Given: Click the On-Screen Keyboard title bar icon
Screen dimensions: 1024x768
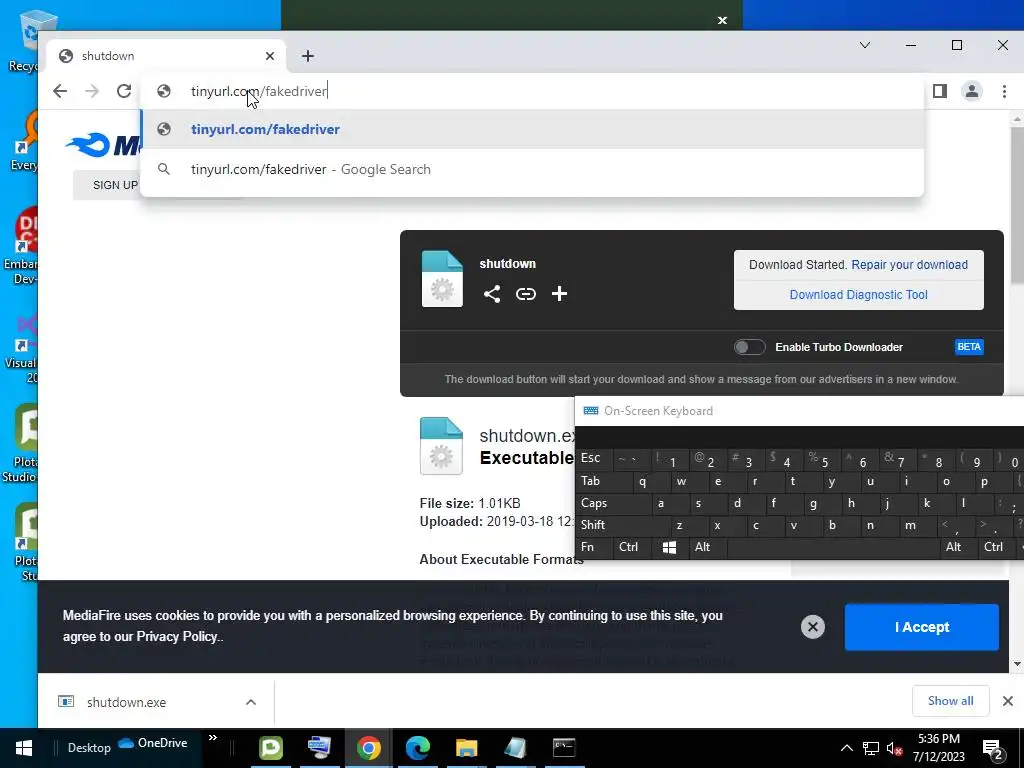Looking at the screenshot, I should point(591,411).
